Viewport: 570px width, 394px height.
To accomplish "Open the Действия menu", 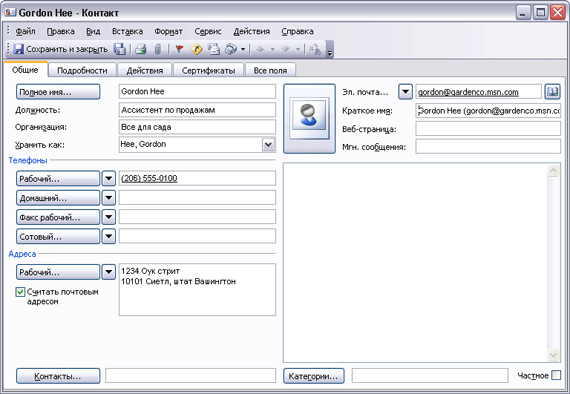I will [x=252, y=32].
